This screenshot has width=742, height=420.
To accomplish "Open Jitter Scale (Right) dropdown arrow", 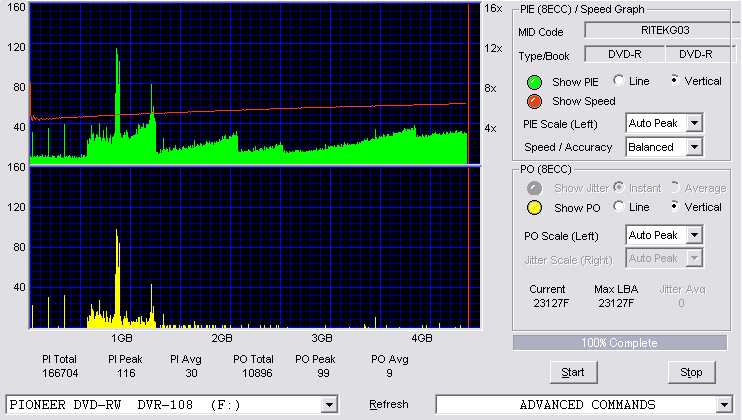I will (694, 258).
